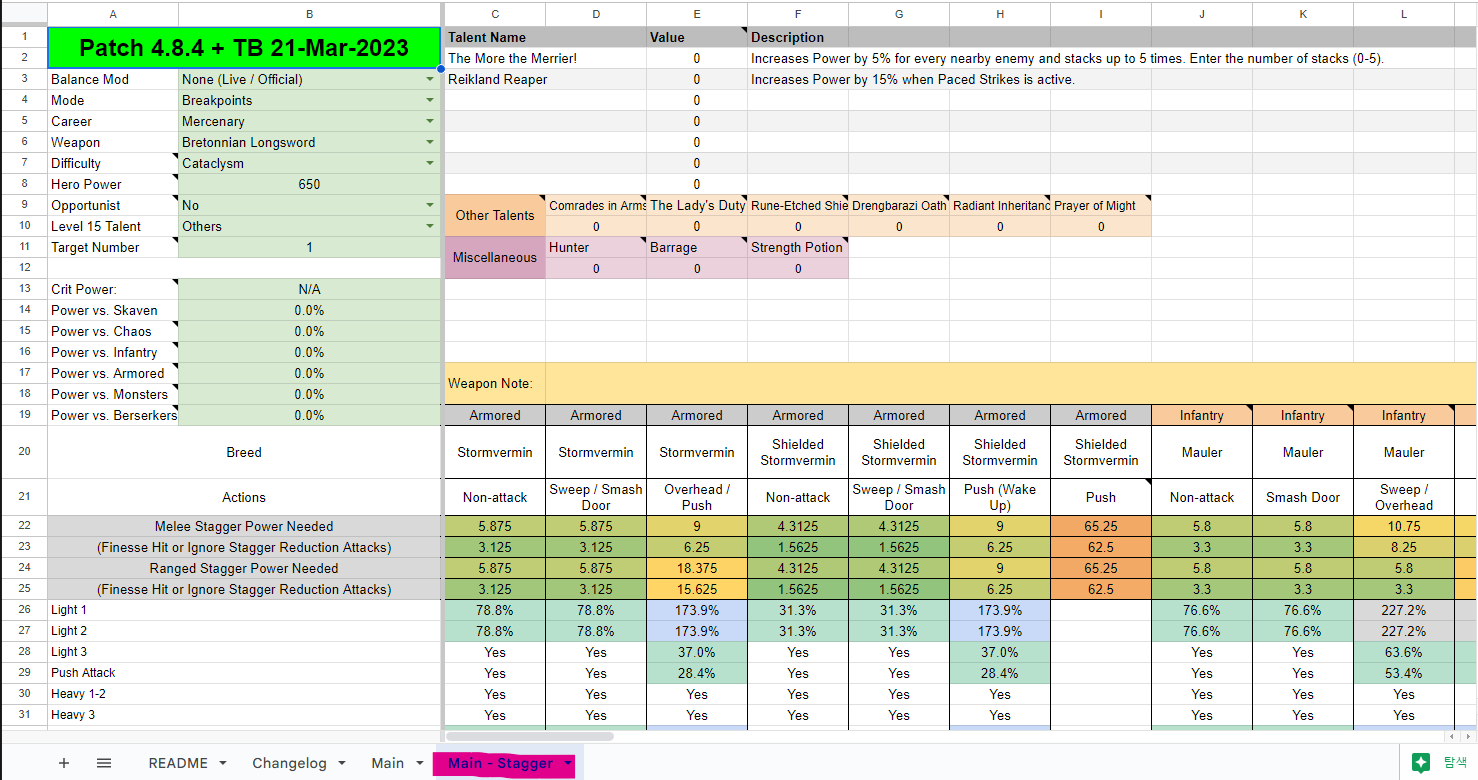Image resolution: width=1478 pixels, height=780 pixels.
Task: Select the N/A Crit Power value cell
Action: click(x=309, y=289)
